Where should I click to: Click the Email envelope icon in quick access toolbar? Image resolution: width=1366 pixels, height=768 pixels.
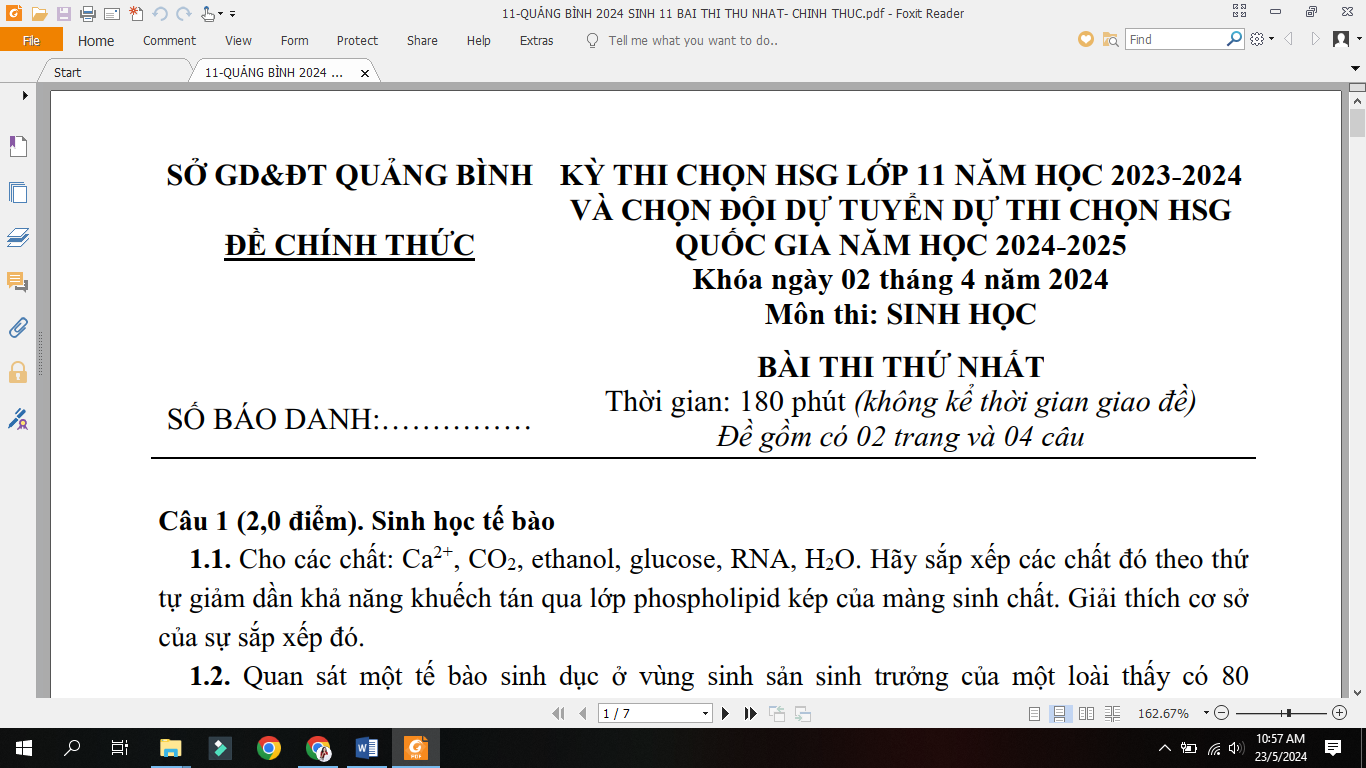[x=111, y=14]
